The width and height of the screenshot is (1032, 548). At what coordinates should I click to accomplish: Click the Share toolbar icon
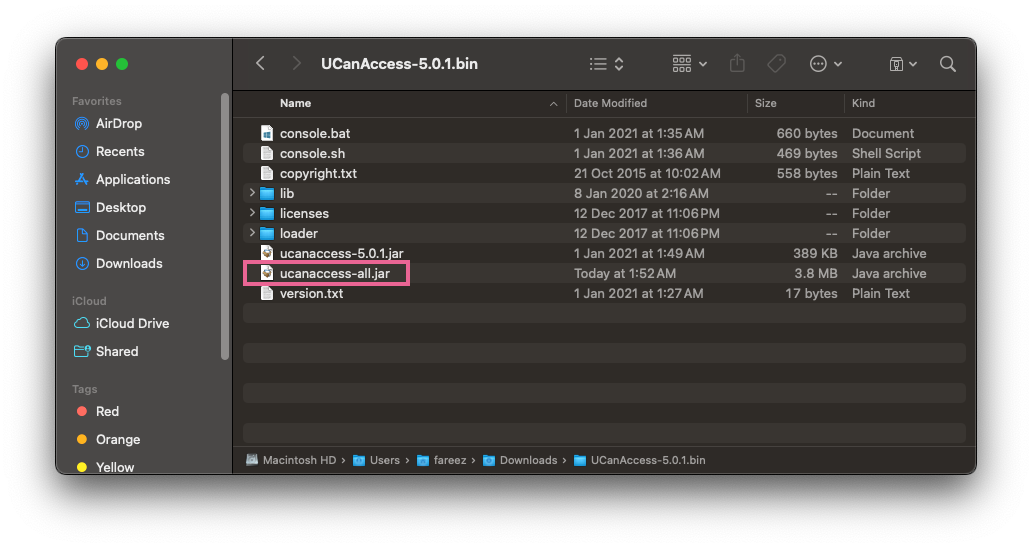[737, 64]
